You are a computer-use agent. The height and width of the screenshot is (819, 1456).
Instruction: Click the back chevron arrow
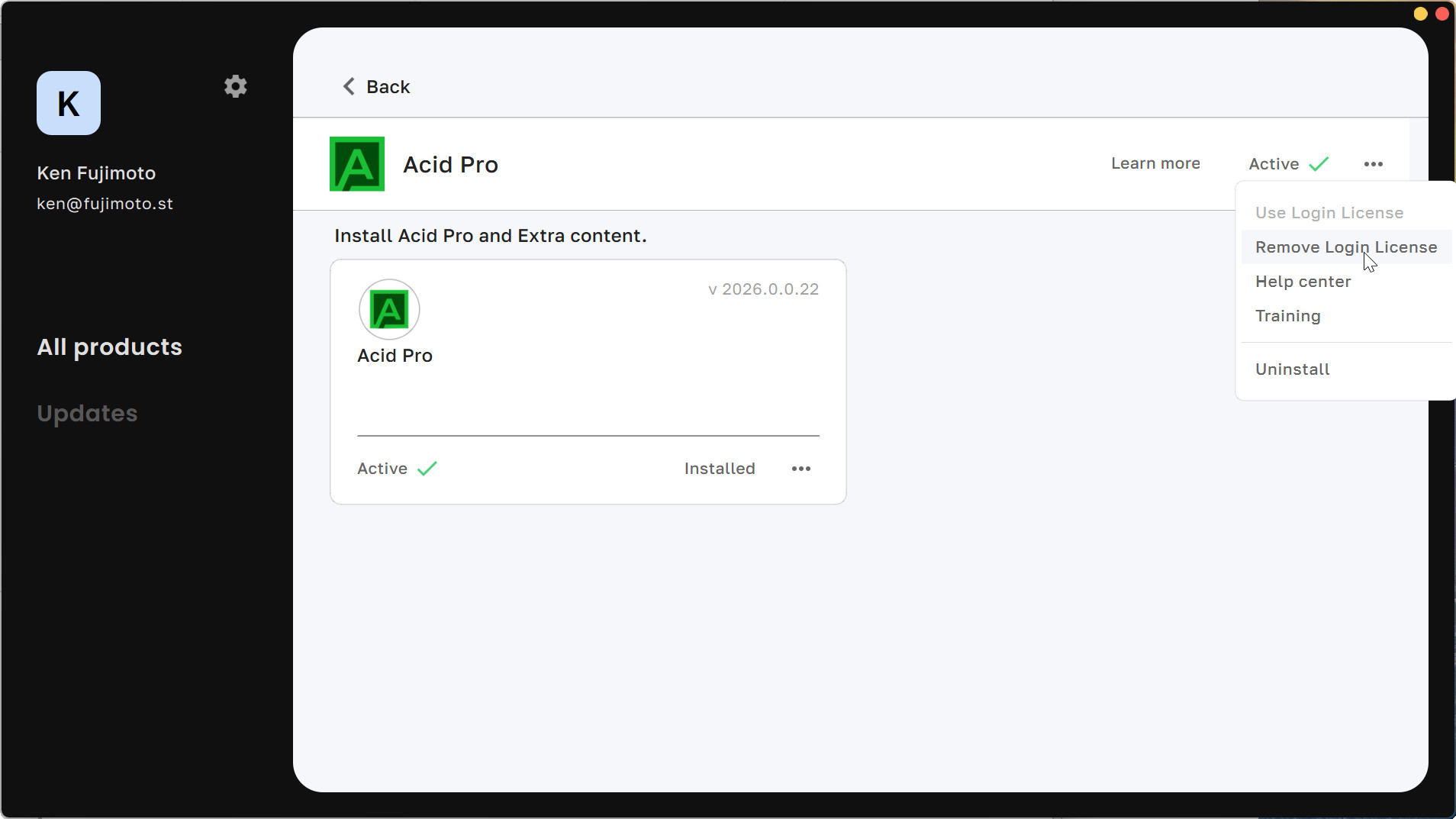pyautogui.click(x=349, y=86)
